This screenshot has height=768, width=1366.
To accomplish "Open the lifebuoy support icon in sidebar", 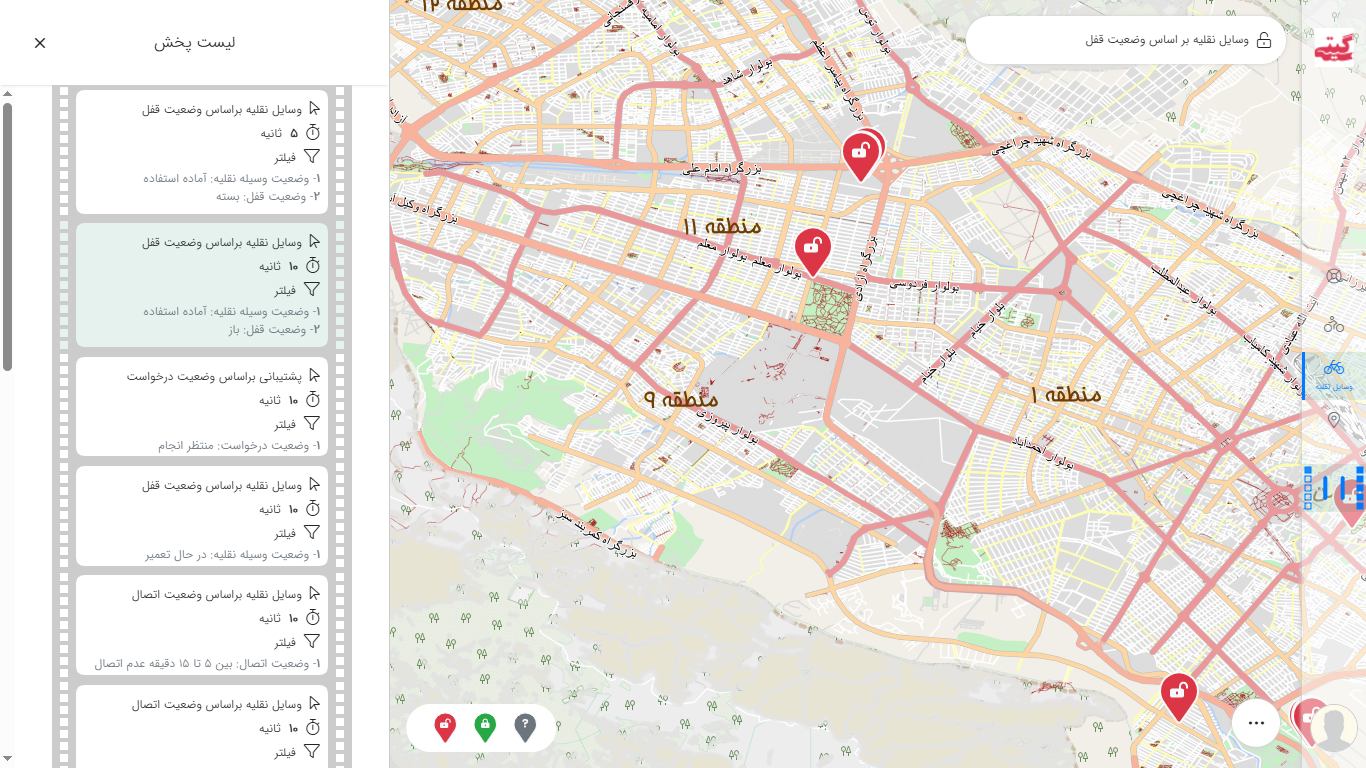I will pos(1333,276).
